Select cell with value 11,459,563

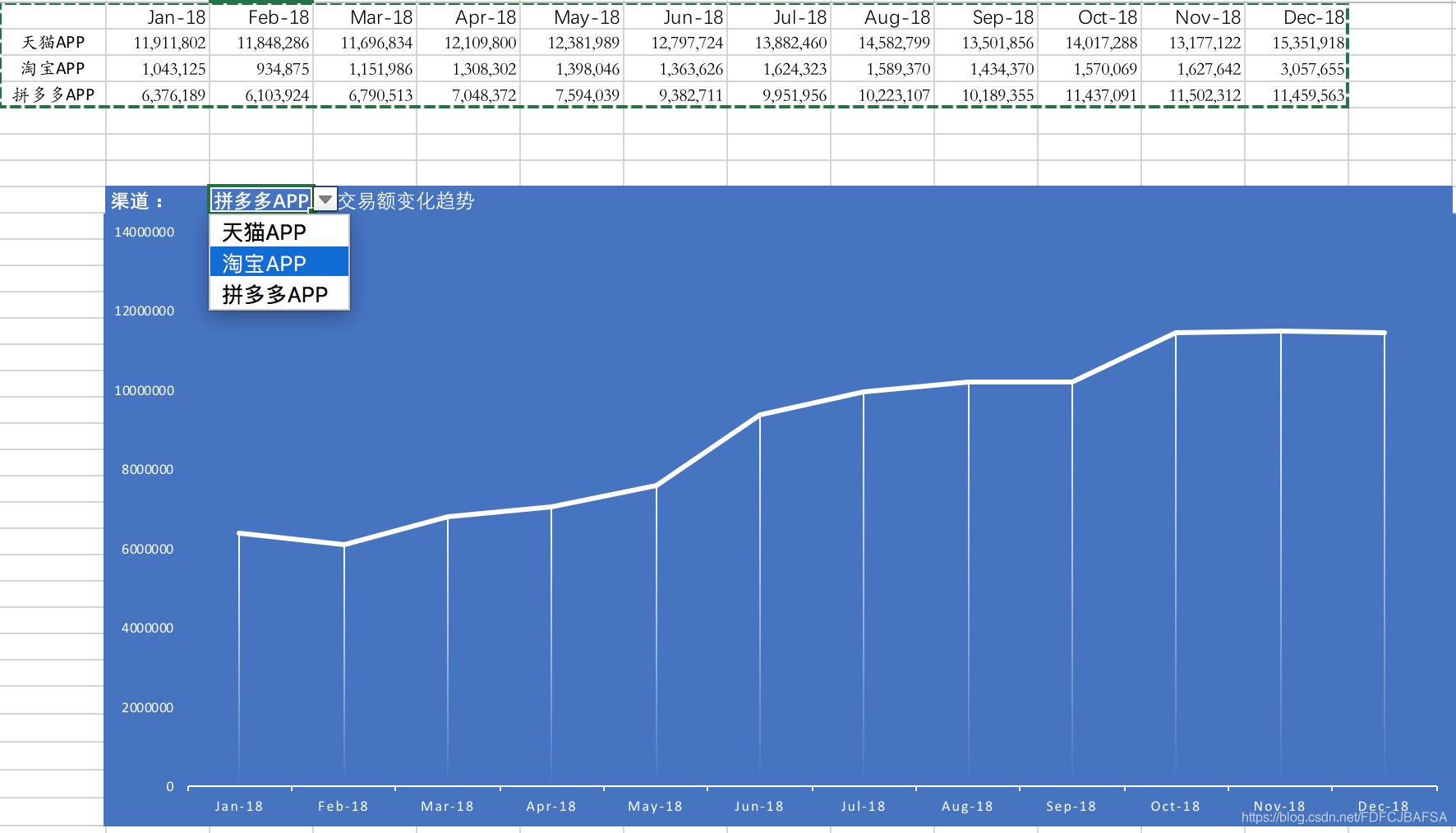tap(1297, 94)
